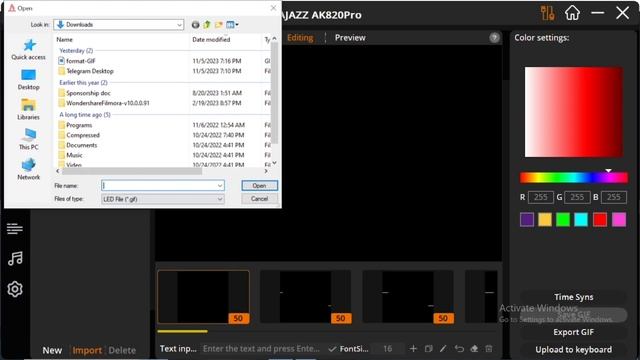Screen dimensions: 640x360
Task: Select Quick access in places bar
Action: click(29, 49)
